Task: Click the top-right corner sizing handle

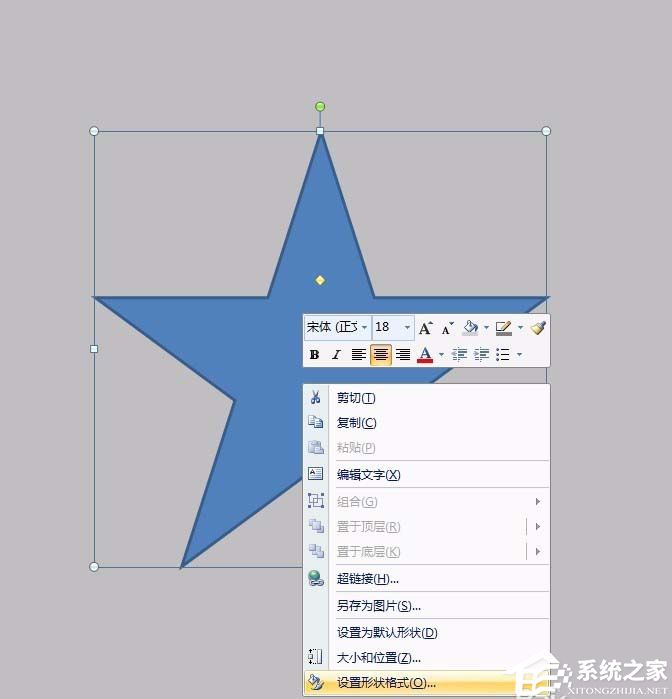Action: [546, 131]
